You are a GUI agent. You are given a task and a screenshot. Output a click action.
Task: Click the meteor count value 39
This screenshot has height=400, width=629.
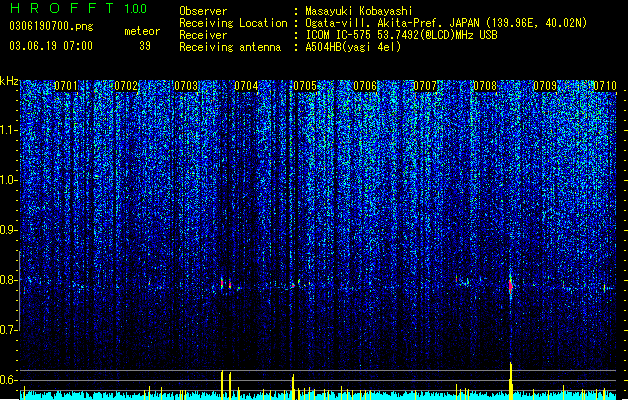click(145, 46)
